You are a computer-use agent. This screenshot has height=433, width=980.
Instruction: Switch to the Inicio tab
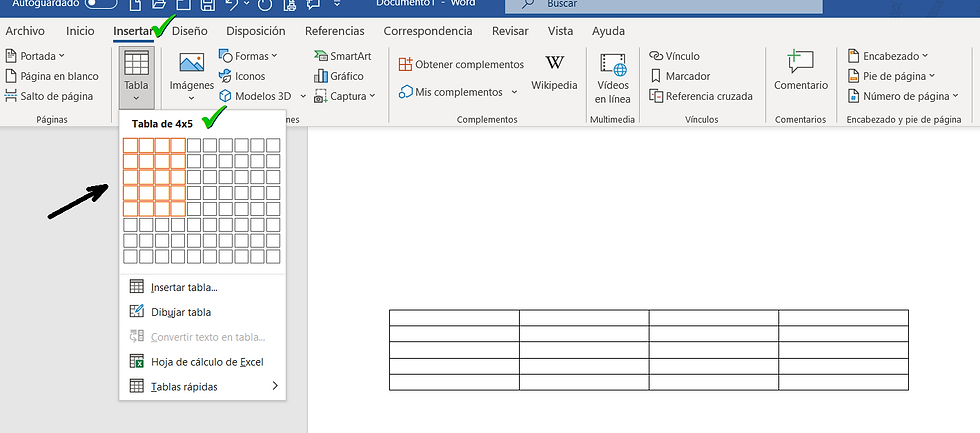tap(80, 31)
